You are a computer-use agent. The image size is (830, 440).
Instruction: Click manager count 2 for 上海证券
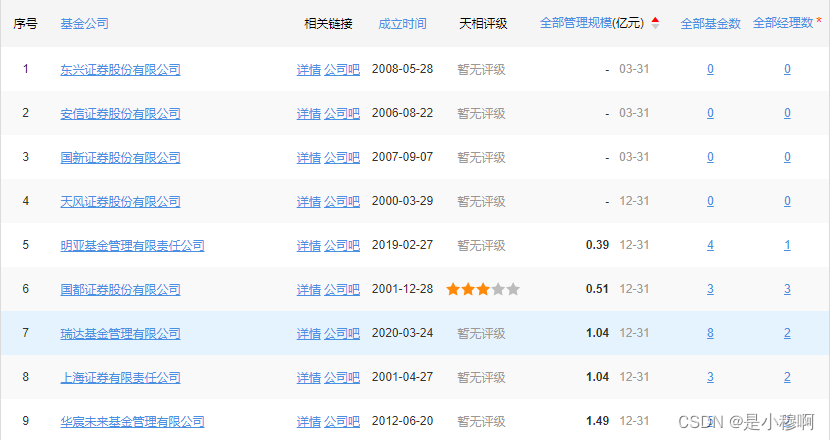[787, 376]
